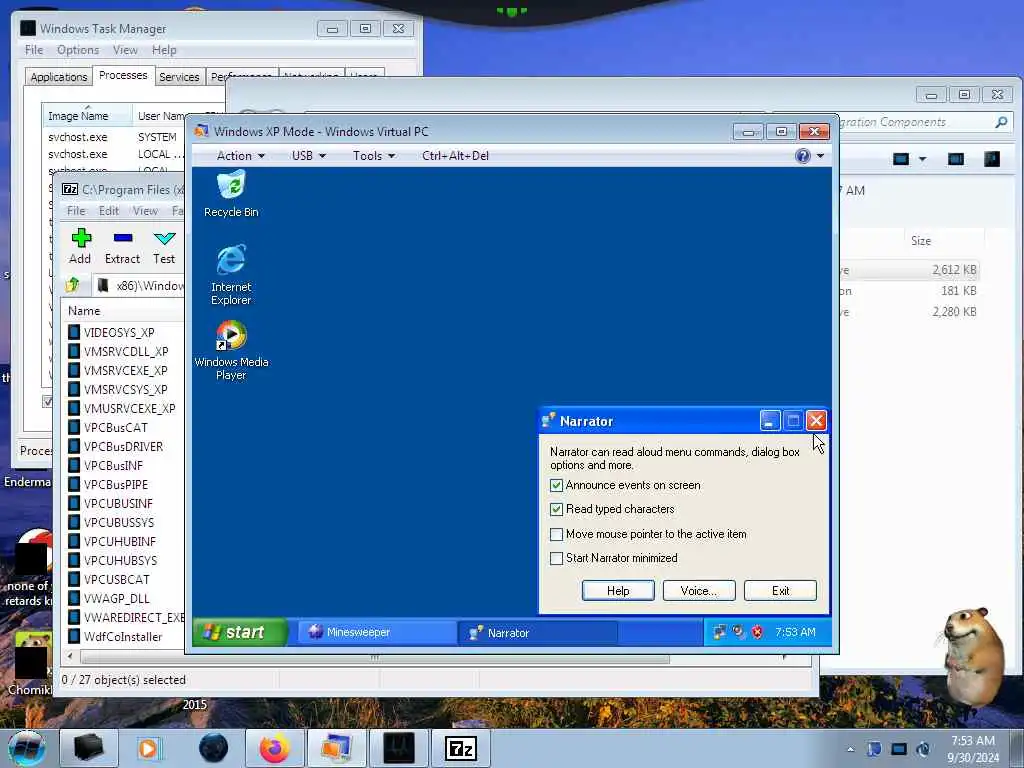Open the 7-Zip View menu
Screen dimensions: 1024x768
(145, 211)
